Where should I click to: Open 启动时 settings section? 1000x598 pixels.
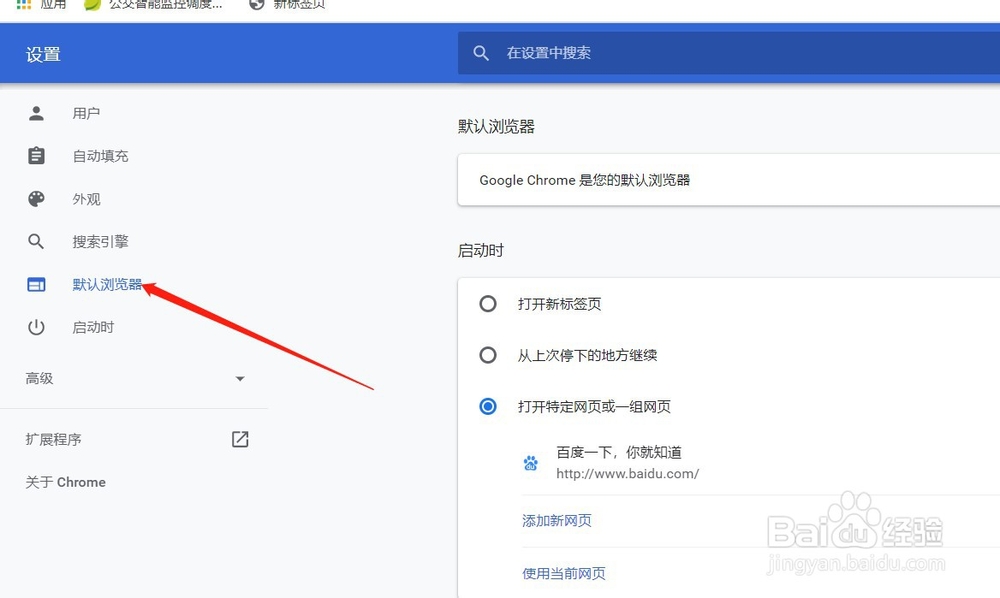[x=93, y=327]
